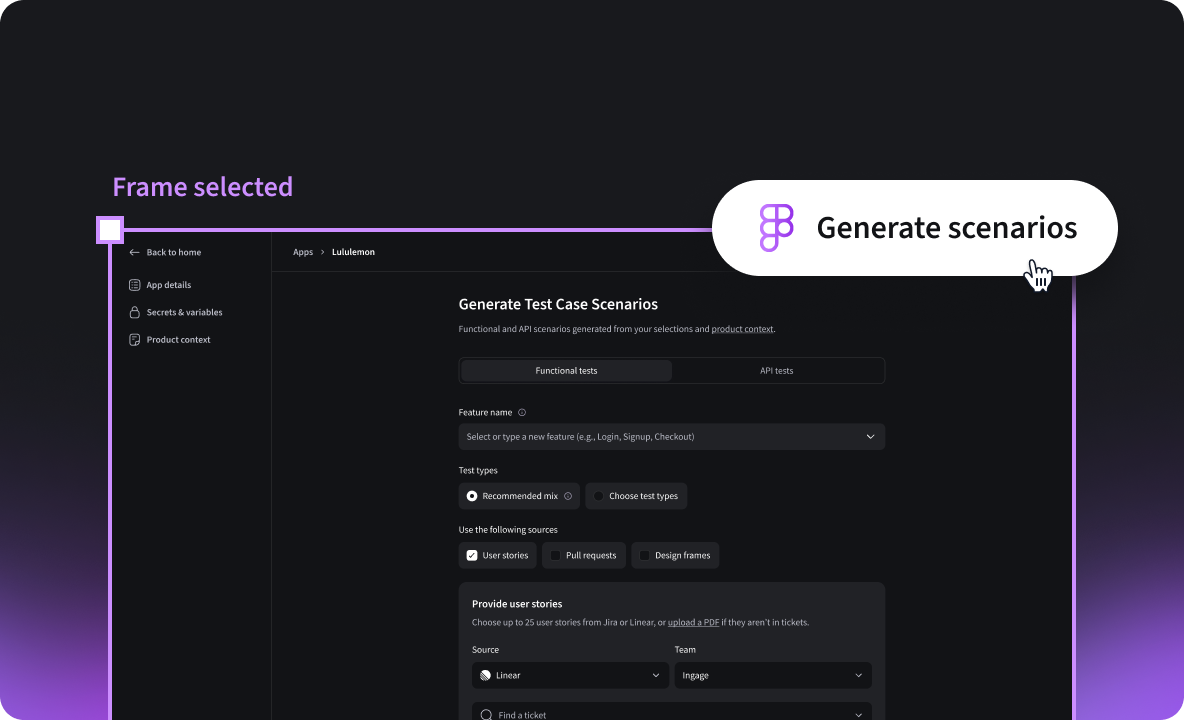Uncheck the User stories checkbox

(x=471, y=555)
